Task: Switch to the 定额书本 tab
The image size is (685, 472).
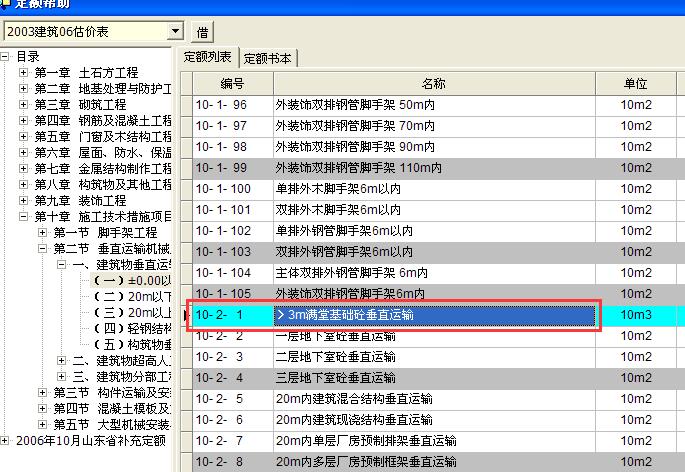Action: (267, 58)
